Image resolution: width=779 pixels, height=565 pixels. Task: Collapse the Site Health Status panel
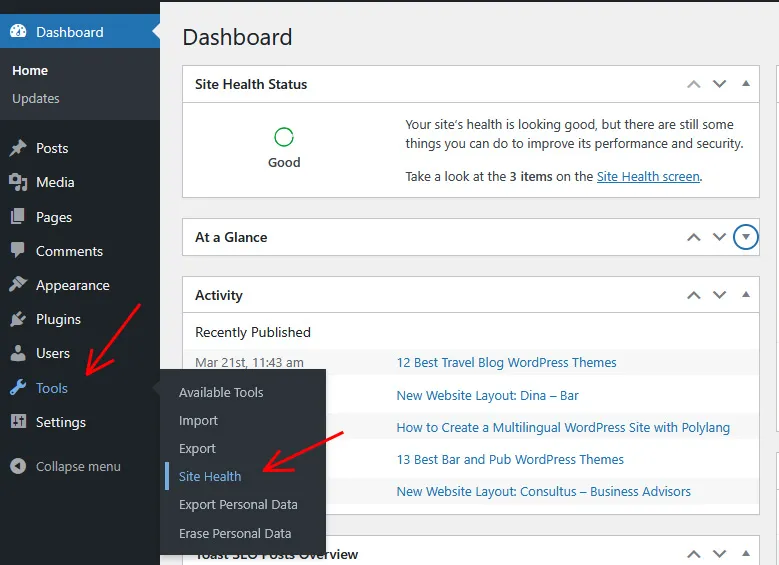point(746,83)
